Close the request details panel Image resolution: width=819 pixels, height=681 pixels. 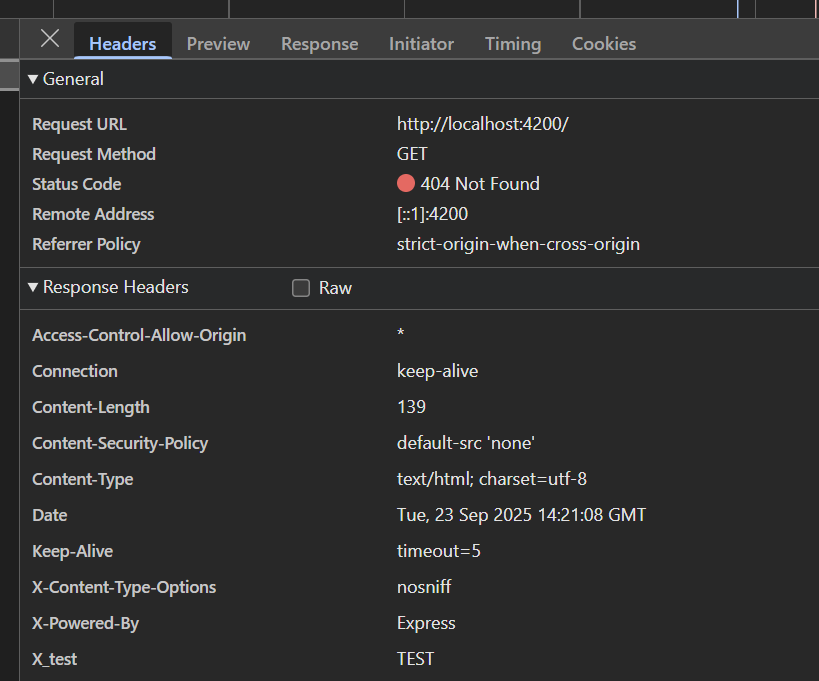[x=50, y=39]
